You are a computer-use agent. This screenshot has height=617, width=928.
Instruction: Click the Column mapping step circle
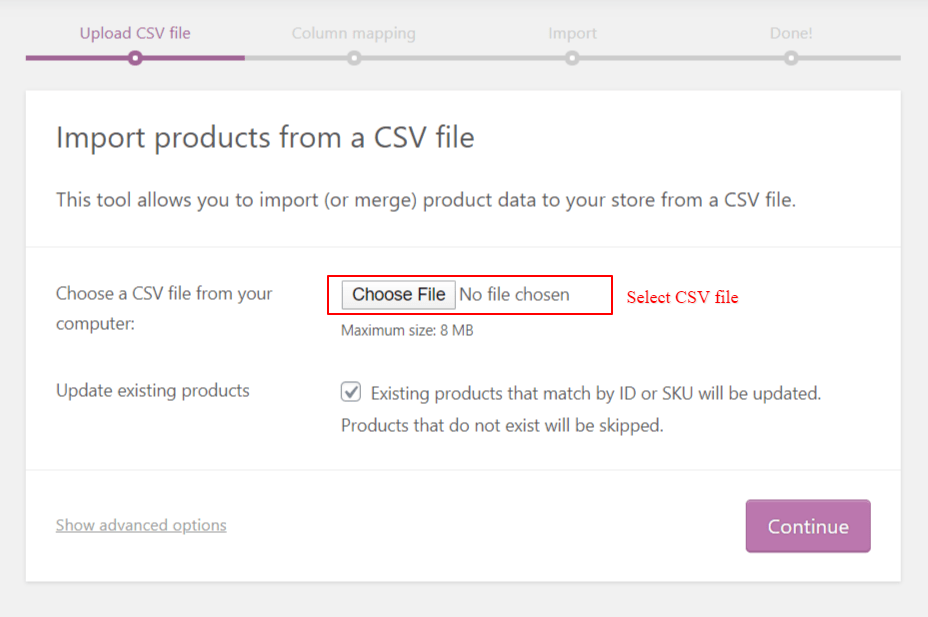[354, 58]
